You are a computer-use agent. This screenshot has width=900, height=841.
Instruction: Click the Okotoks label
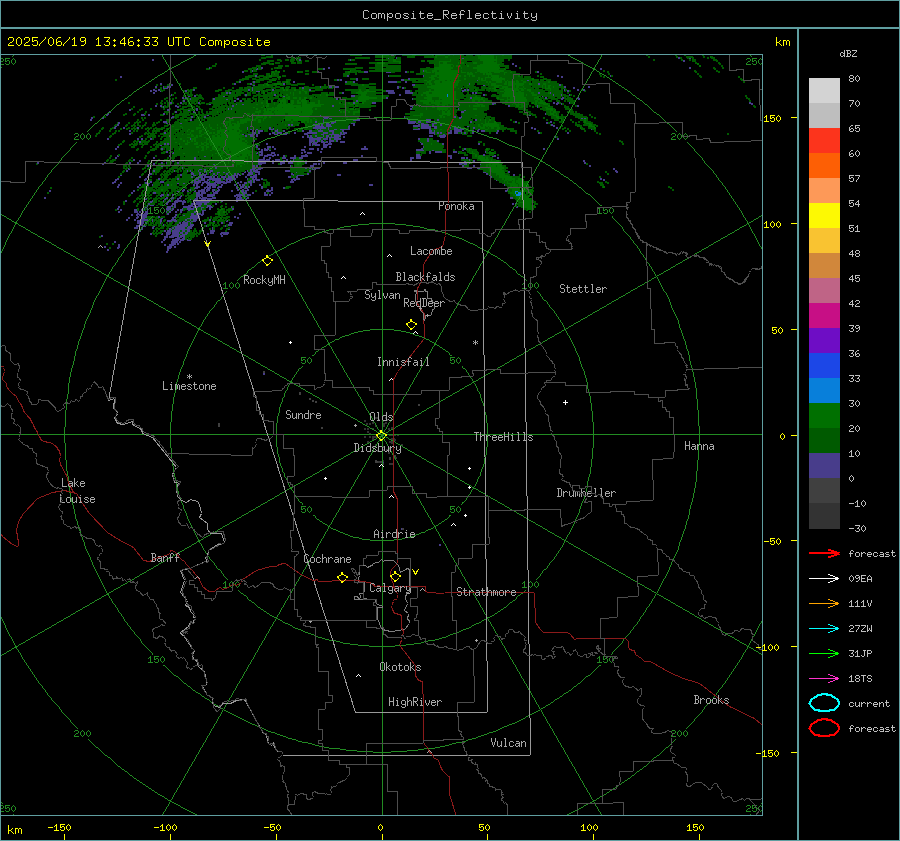coord(400,667)
